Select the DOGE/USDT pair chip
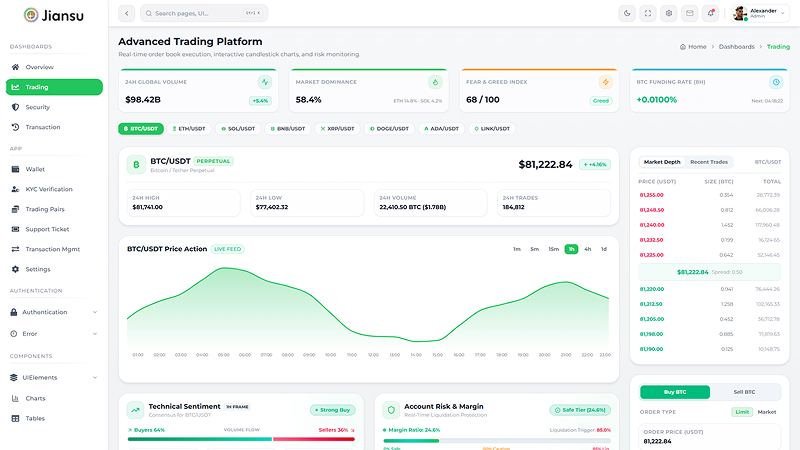Screen dimensions: 800x450 point(389,129)
